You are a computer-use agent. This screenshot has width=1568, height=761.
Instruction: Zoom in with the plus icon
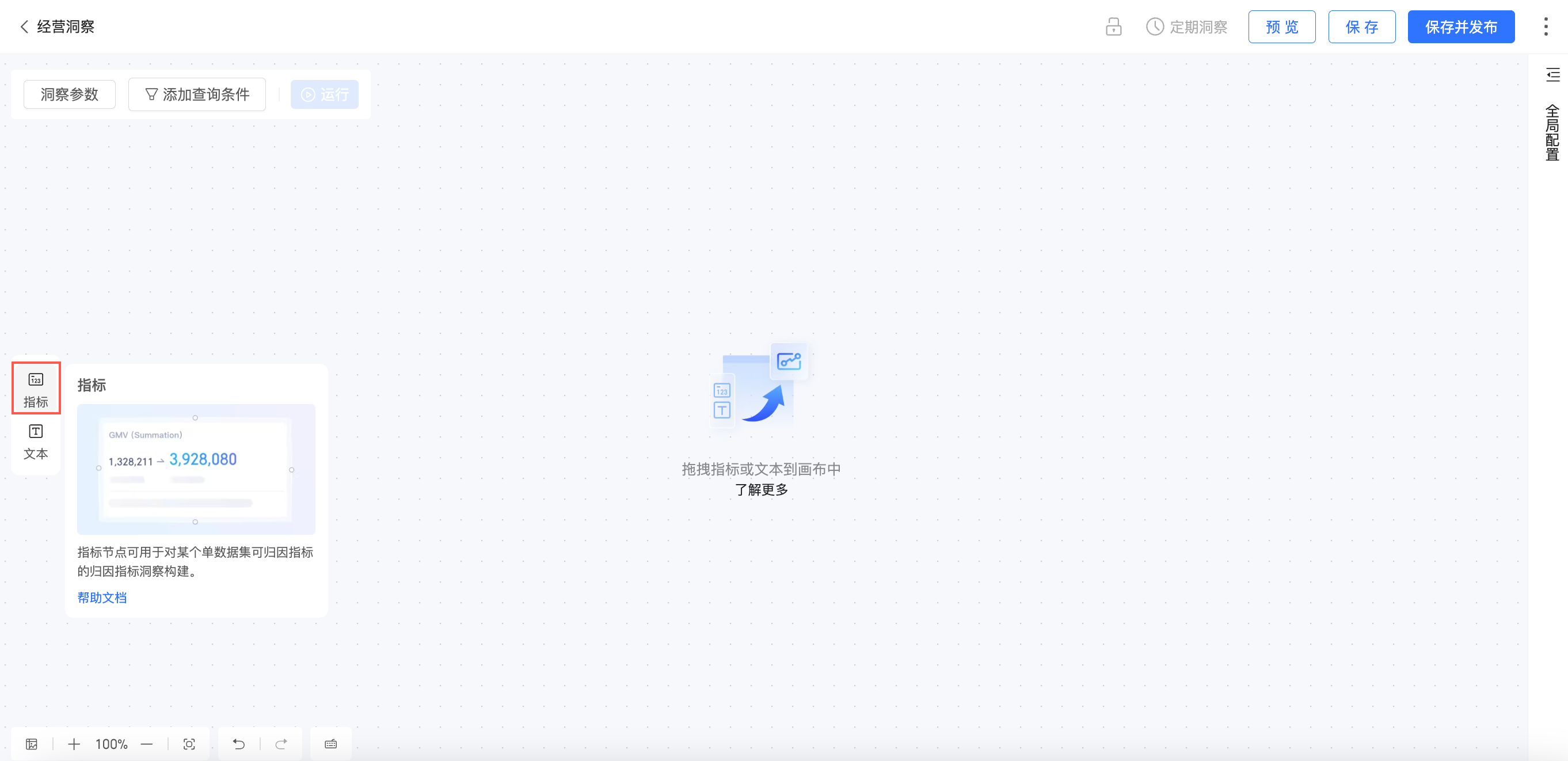[x=74, y=744]
